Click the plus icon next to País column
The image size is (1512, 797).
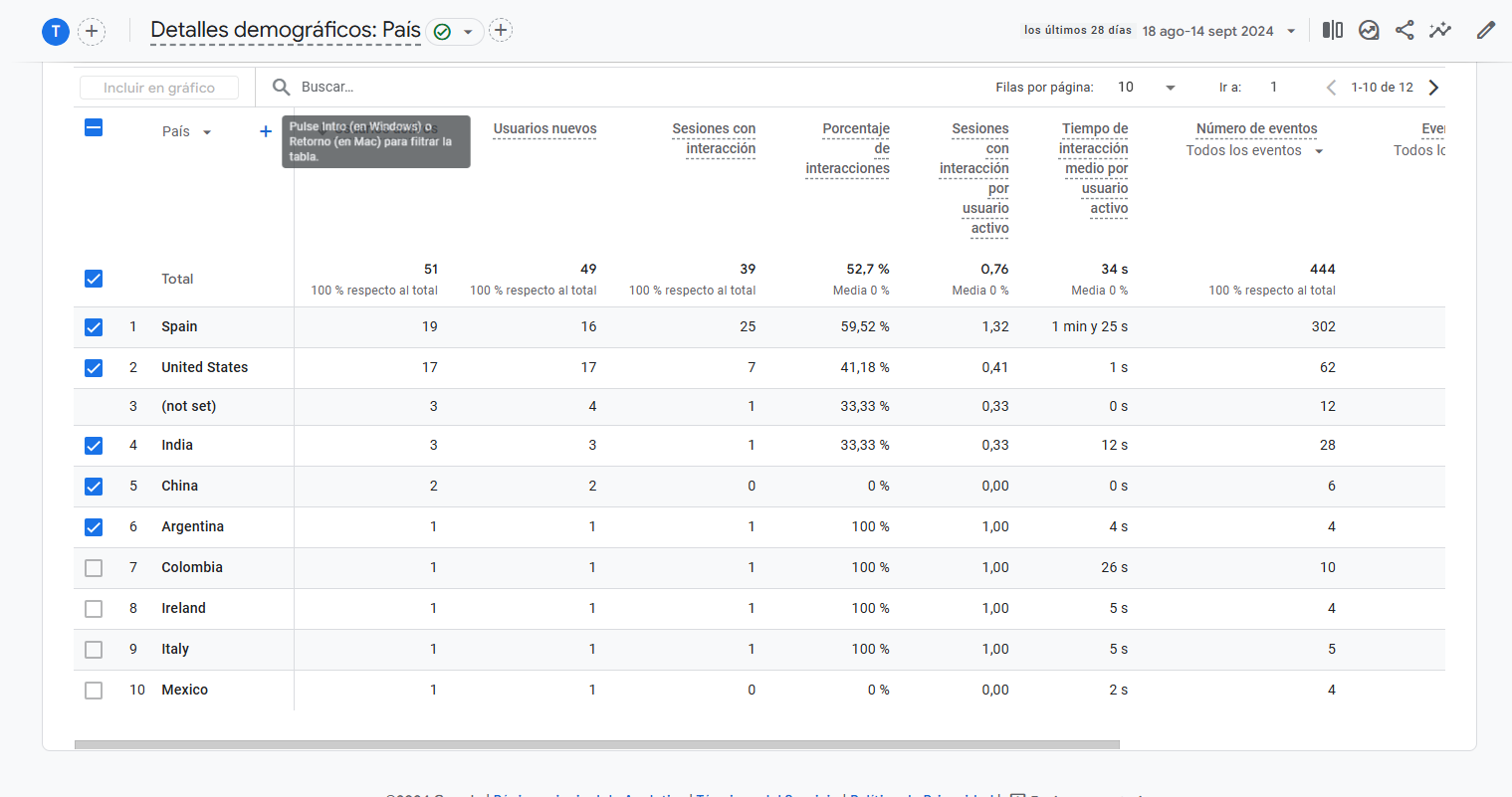(x=266, y=131)
